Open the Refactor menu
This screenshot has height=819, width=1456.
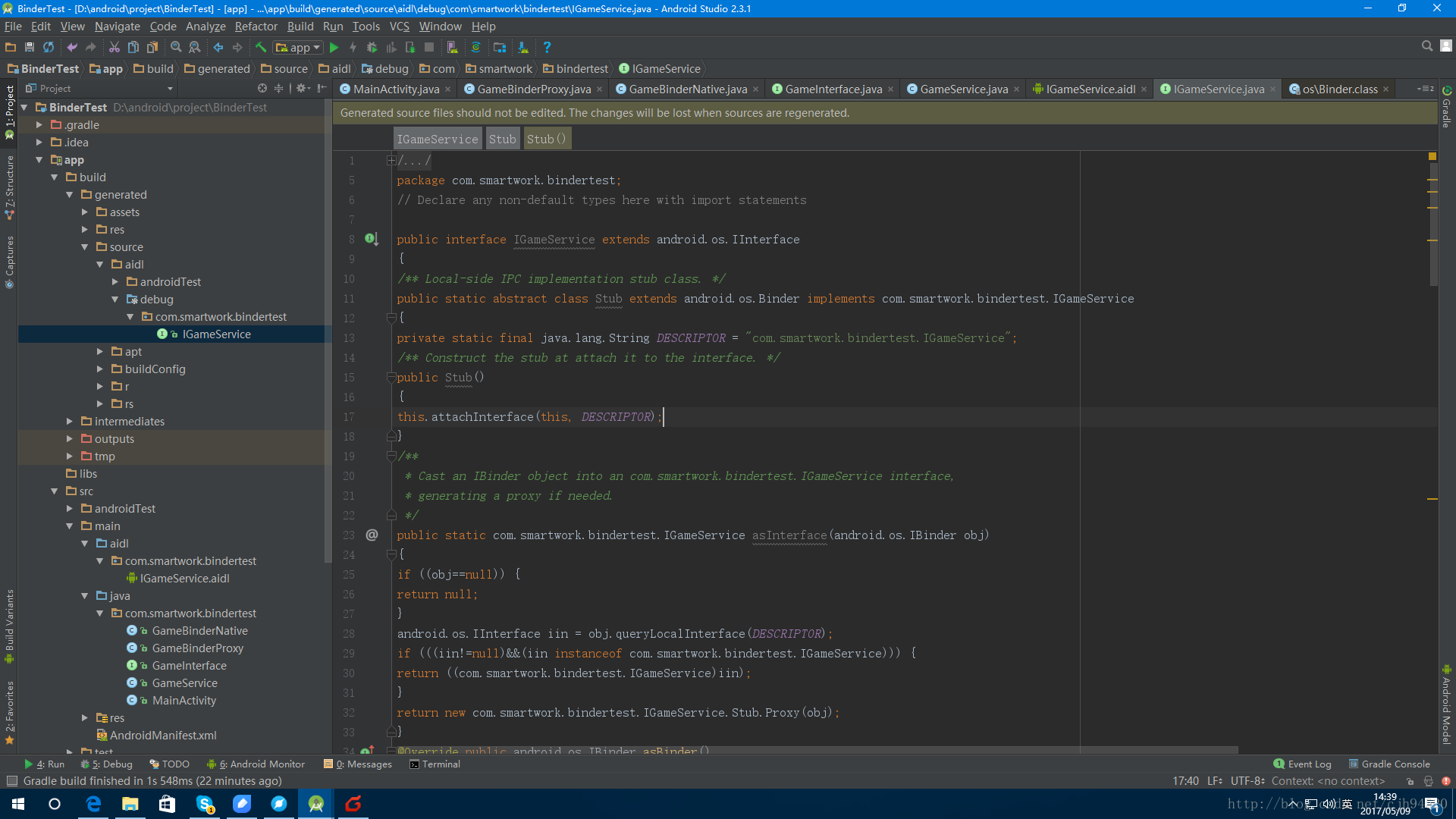click(256, 26)
